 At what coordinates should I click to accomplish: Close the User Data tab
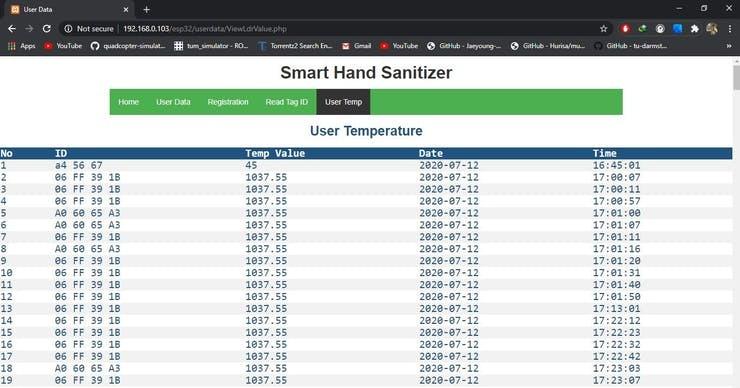point(126,9)
